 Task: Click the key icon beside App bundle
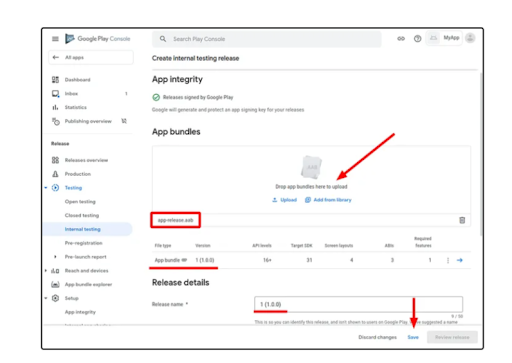[184, 260]
